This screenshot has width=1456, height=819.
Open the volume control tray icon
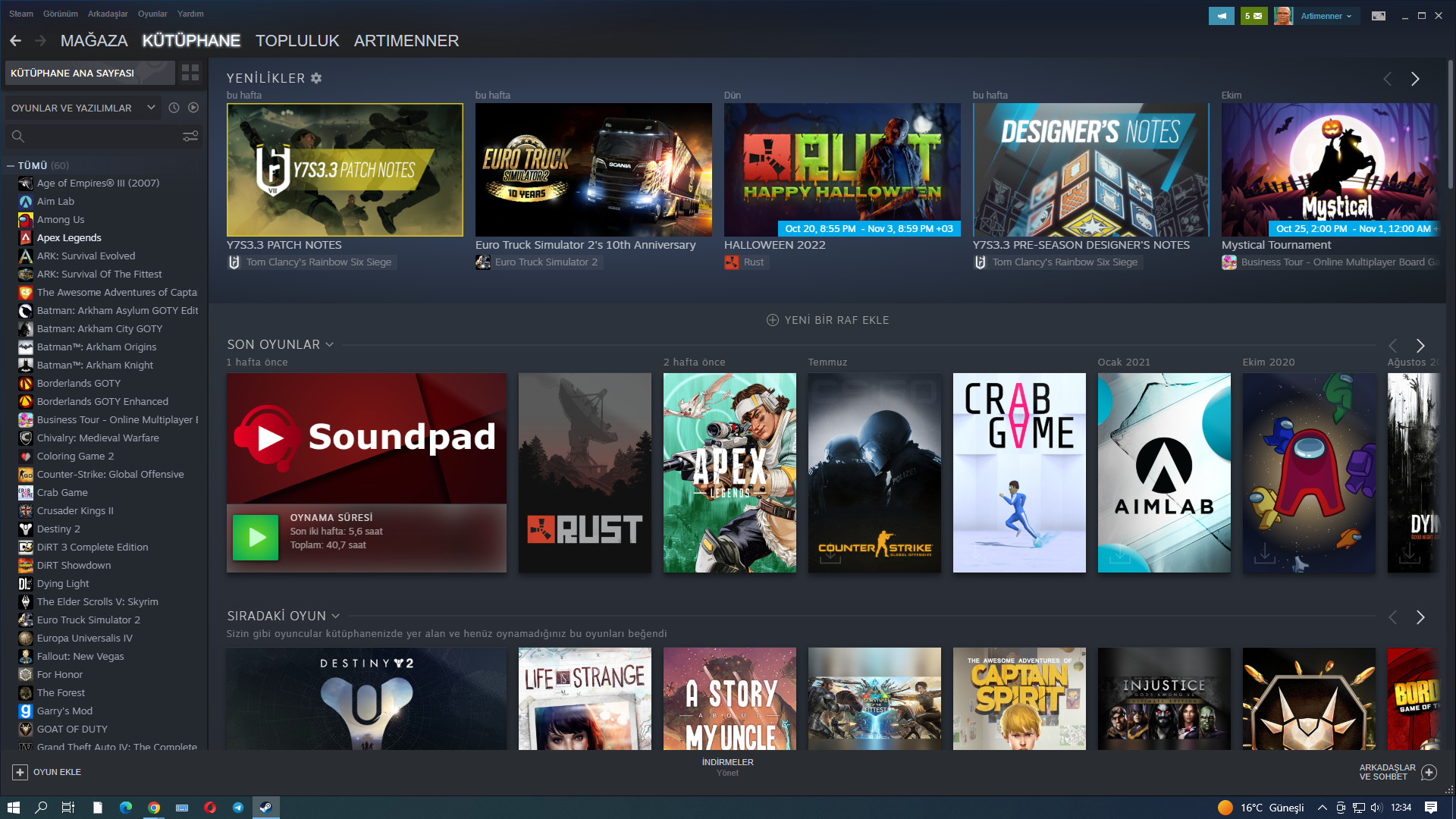click(1376, 808)
